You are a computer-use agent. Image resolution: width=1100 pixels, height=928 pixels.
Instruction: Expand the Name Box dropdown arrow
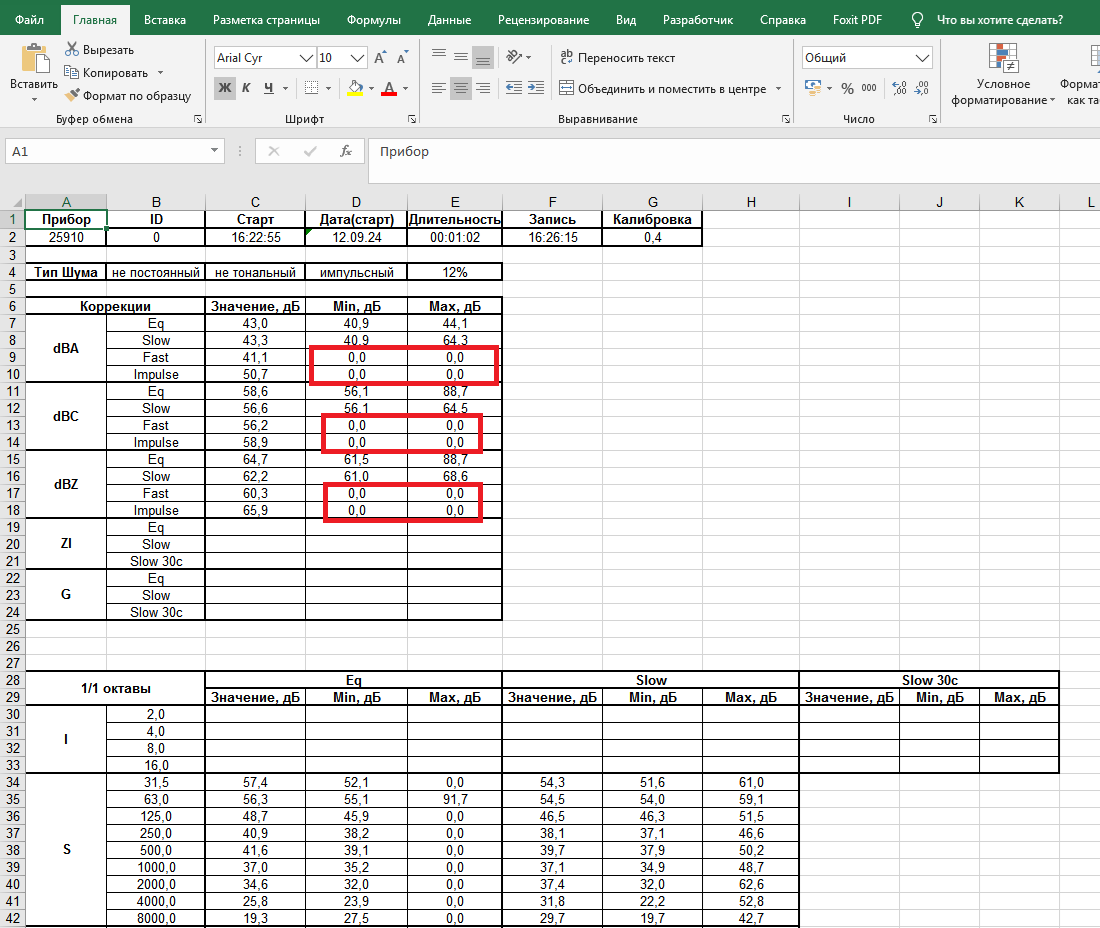click(214, 151)
